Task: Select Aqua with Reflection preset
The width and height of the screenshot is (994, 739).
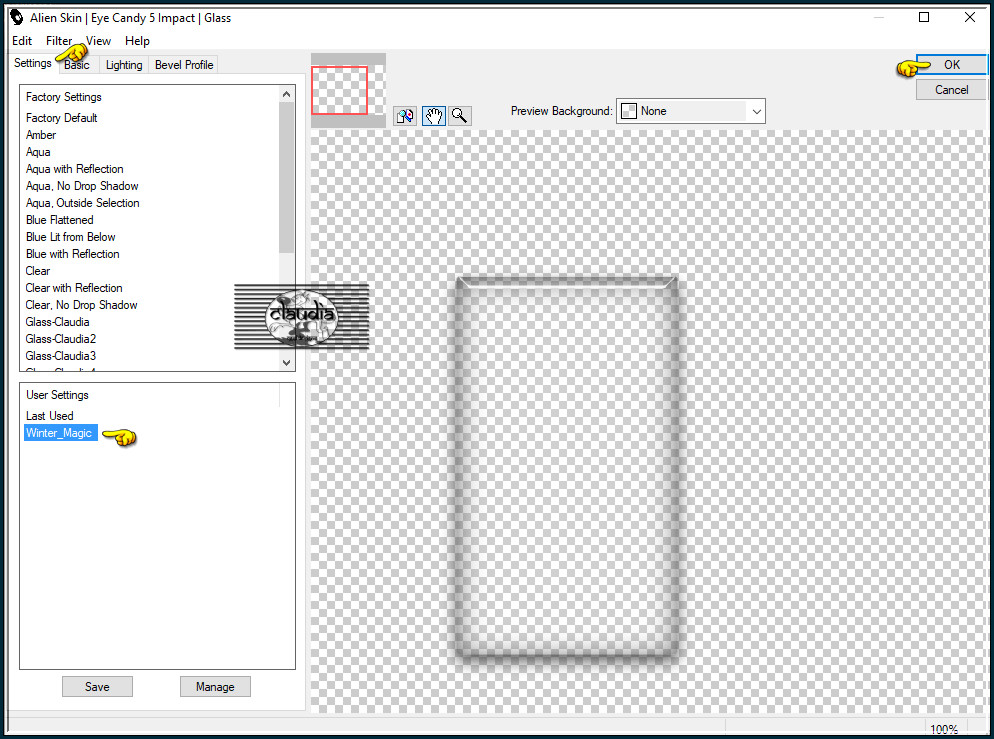Action: click(x=75, y=169)
